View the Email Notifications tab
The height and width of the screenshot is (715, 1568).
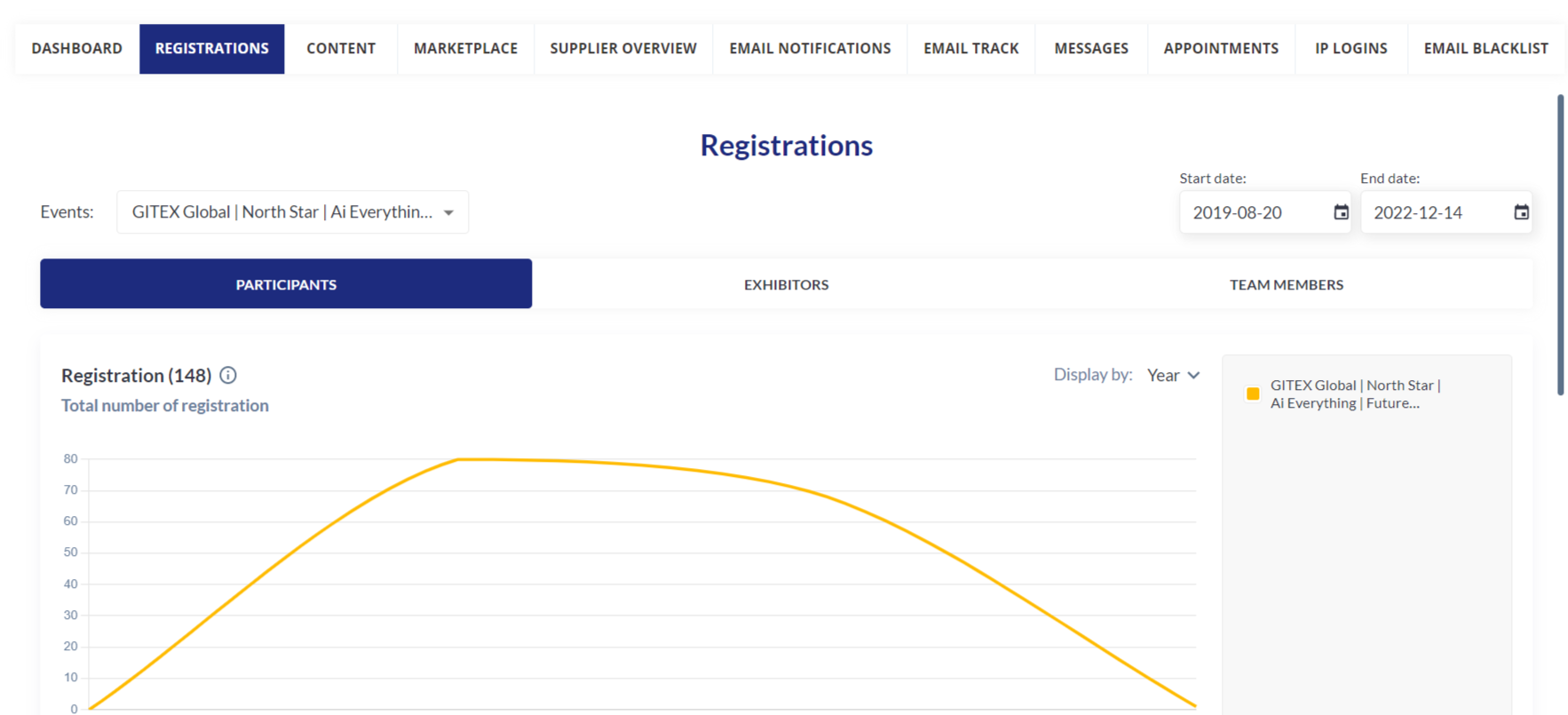click(810, 49)
